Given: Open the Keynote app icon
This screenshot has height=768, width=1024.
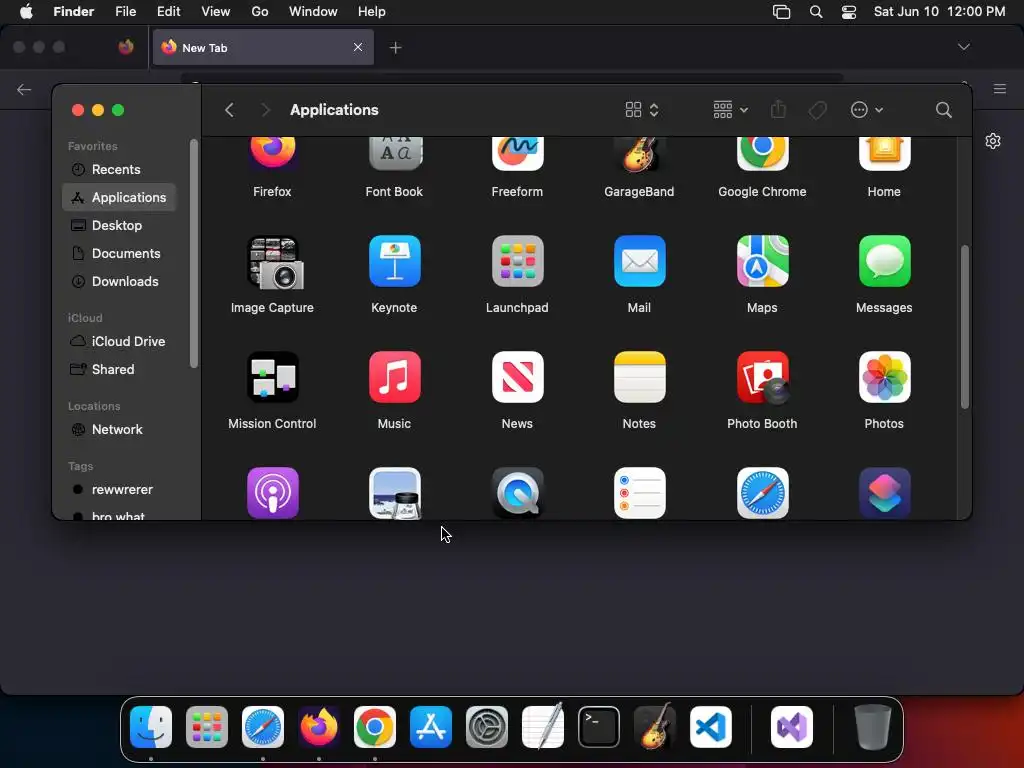Looking at the screenshot, I should pyautogui.click(x=394, y=261).
